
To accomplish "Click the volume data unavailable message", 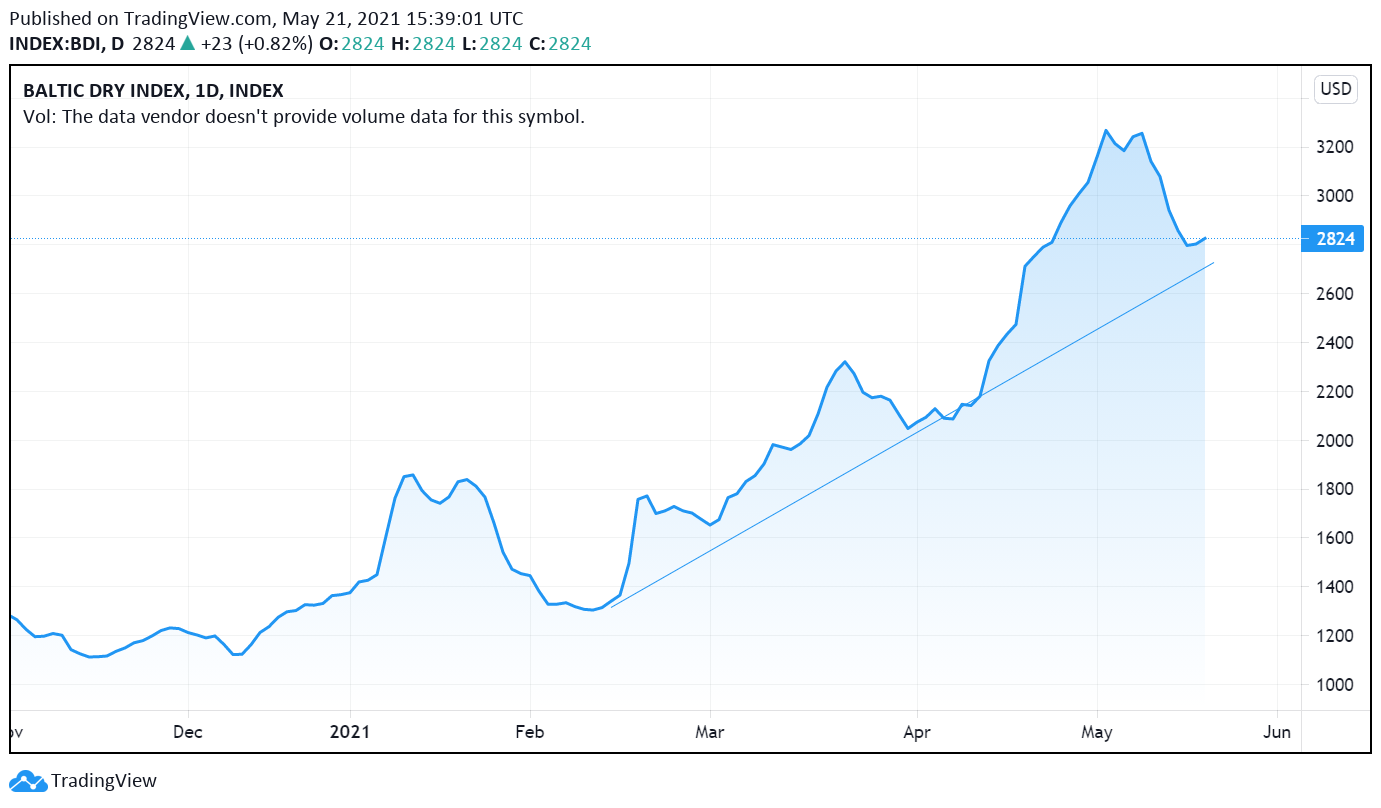I will click(x=303, y=116).
